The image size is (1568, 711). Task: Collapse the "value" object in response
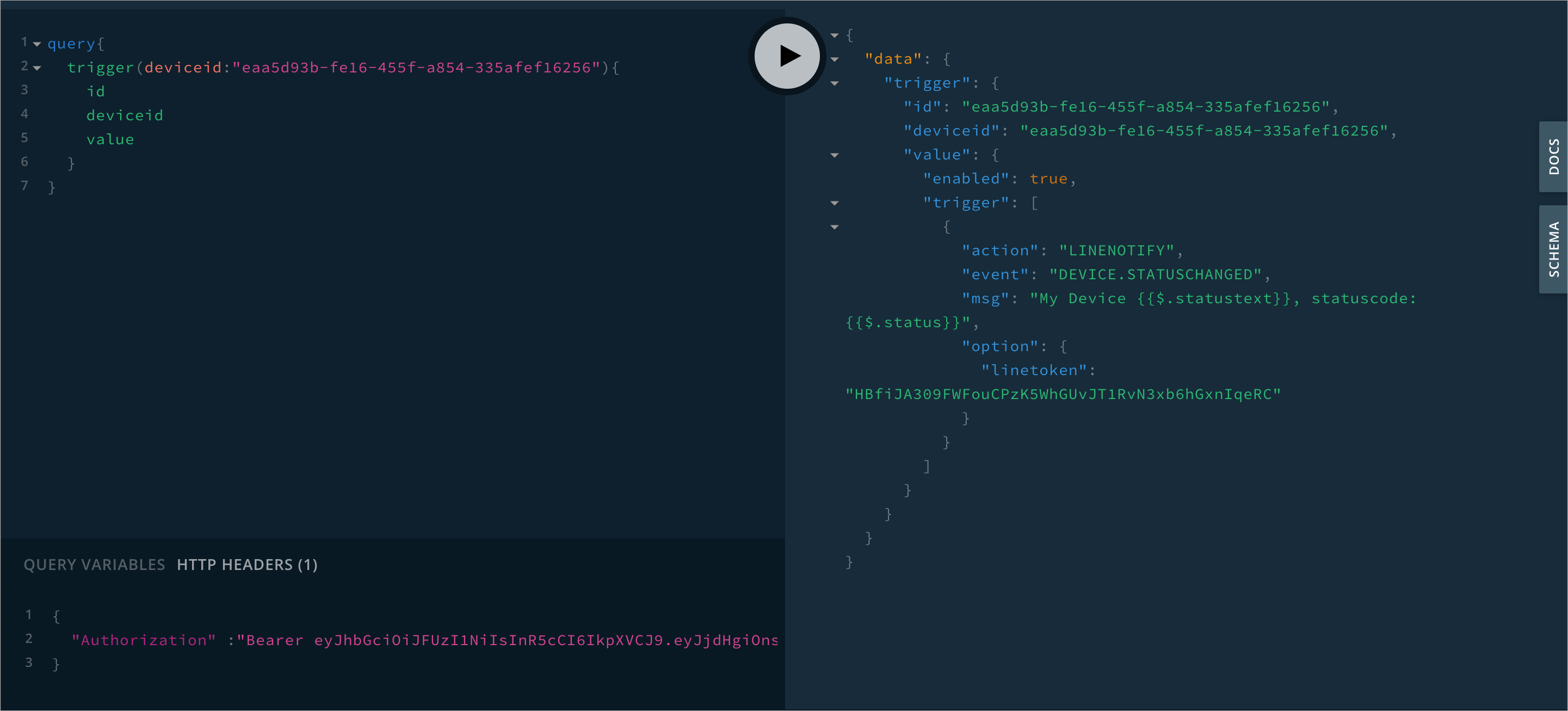pyautogui.click(x=835, y=155)
